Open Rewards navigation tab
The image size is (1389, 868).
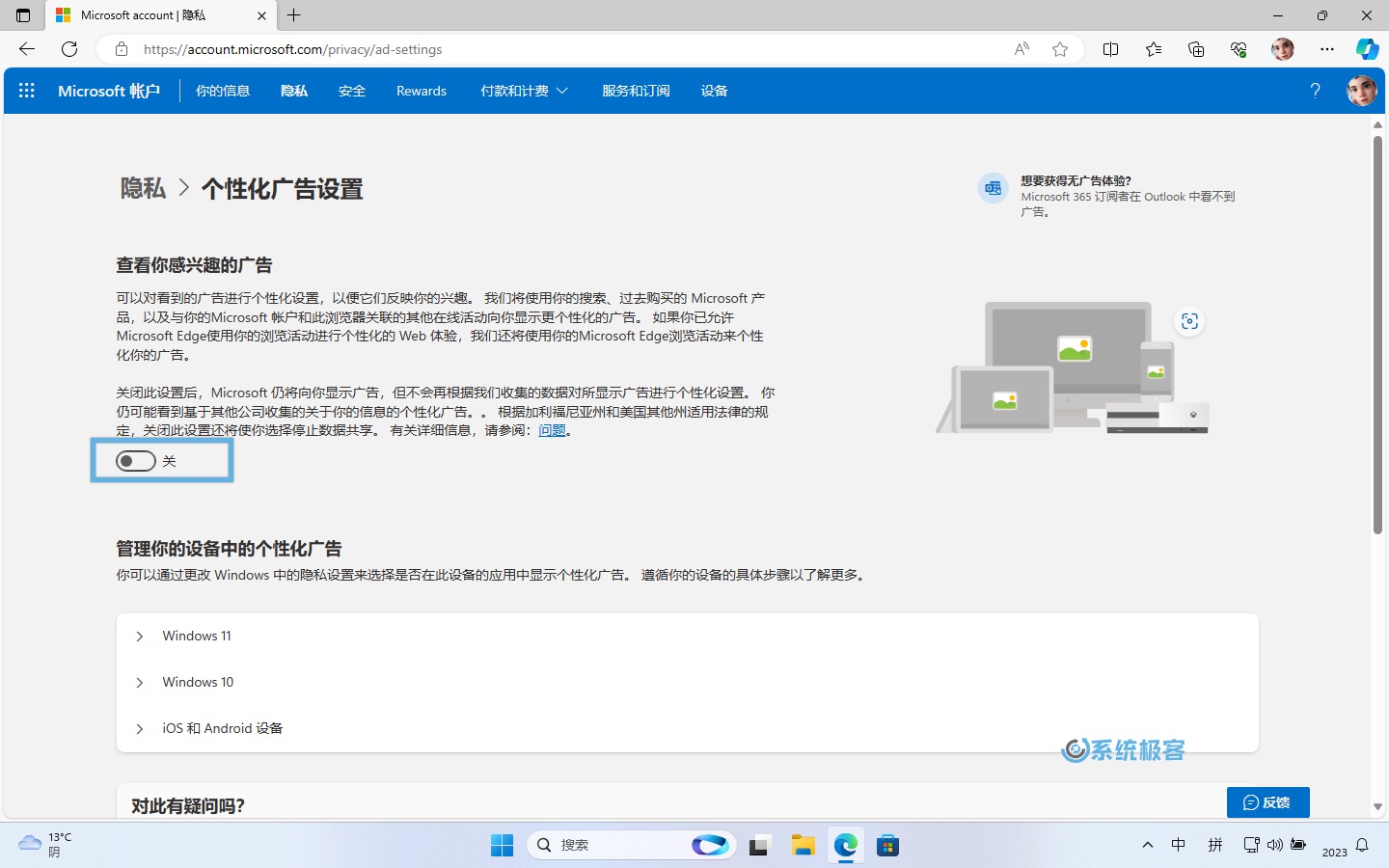[x=422, y=91]
